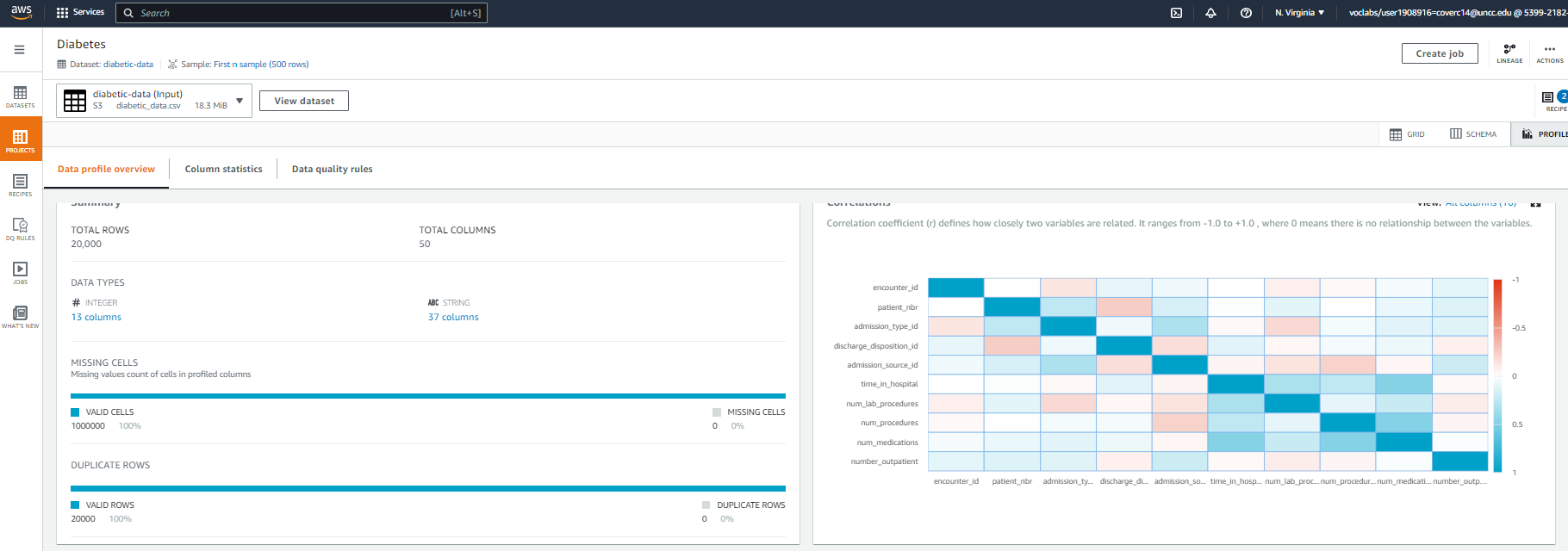Viewport: 1568px width, 551px height.
Task: Go to Datasets in the sidebar
Action: (x=21, y=97)
